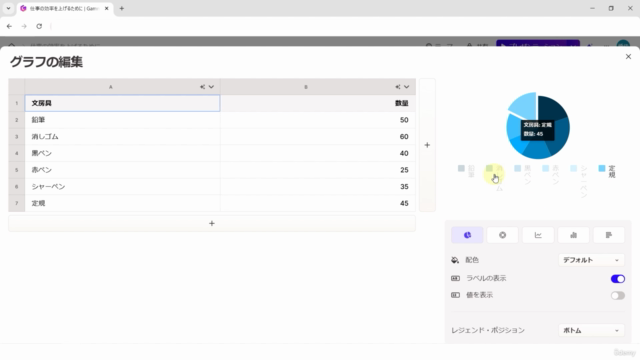Add a new column with plus icon
640x360 pixels.
click(427, 145)
